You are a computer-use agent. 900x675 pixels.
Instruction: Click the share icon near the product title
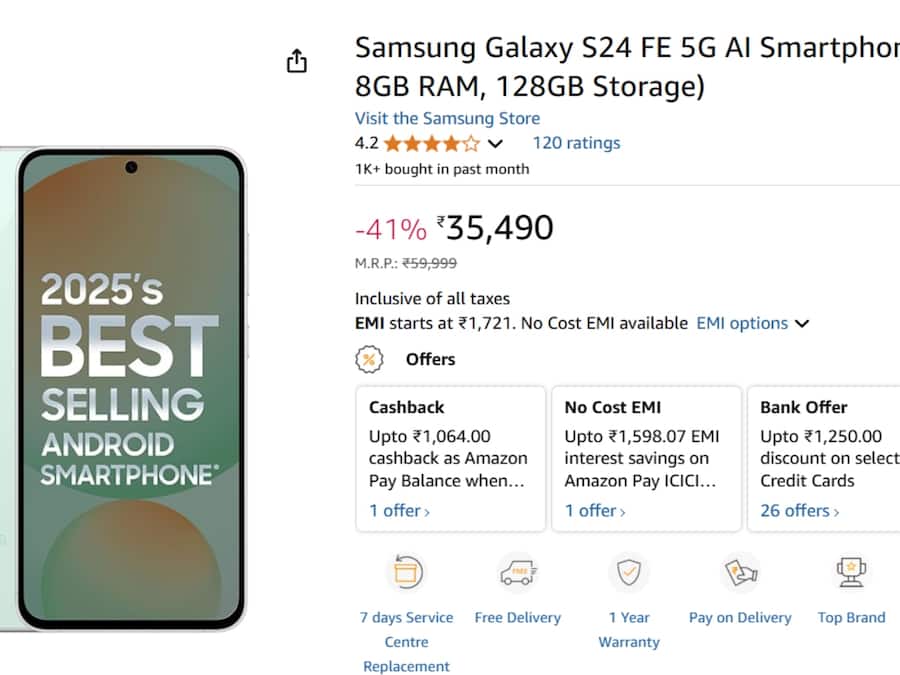[296, 61]
